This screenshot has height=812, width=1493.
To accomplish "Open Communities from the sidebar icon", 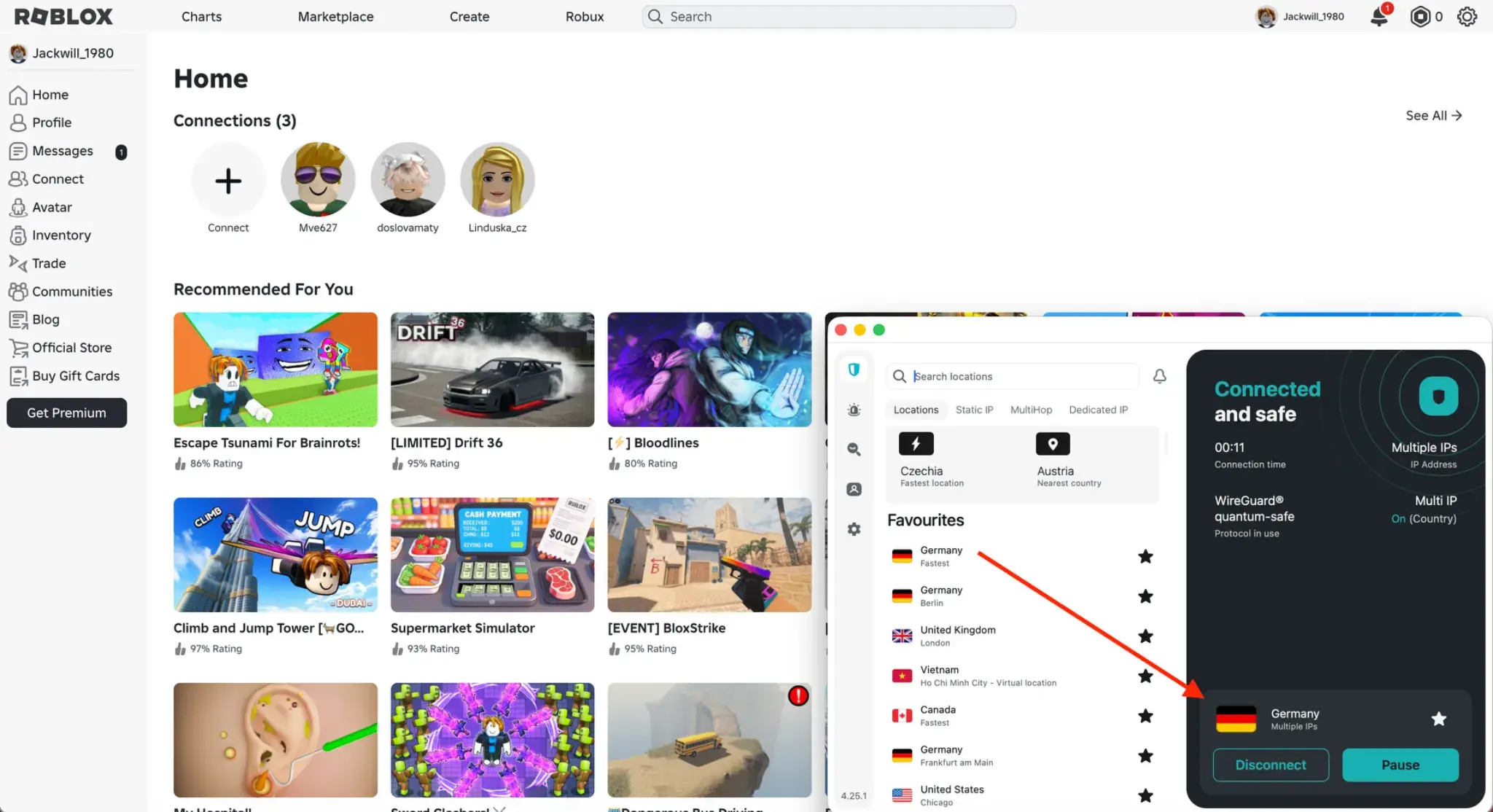I will pos(20,291).
